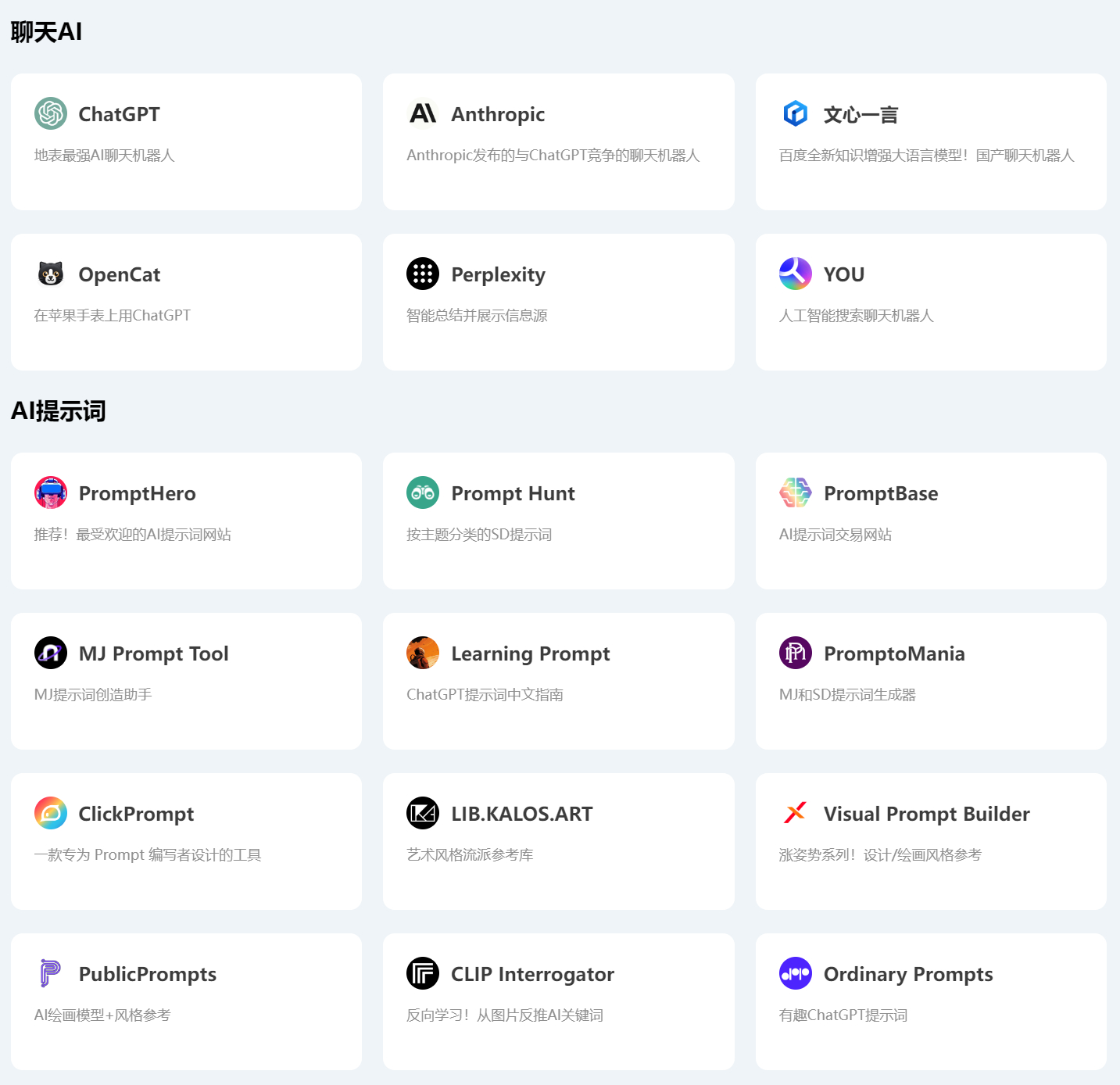This screenshot has height=1085, width=1120.
Task: Click the AI提示词 section heading
Action: click(59, 411)
